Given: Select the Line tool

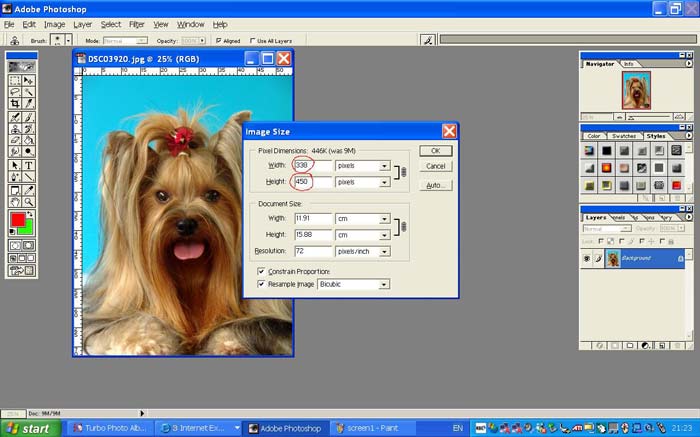Looking at the screenshot, I should (29, 177).
